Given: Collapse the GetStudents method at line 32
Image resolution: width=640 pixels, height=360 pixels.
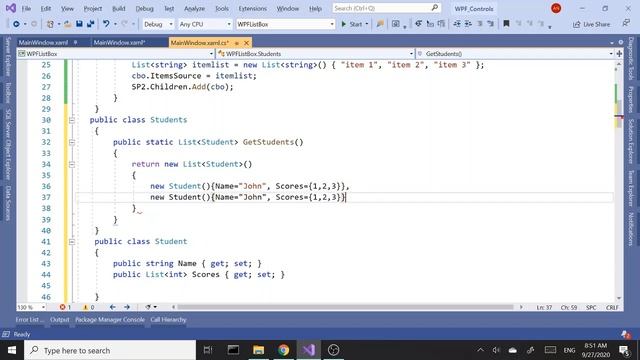Looking at the screenshot, I should (x=72, y=142).
